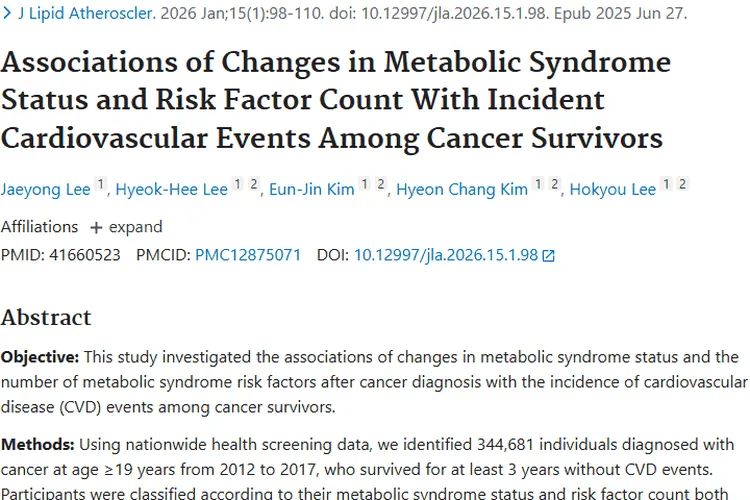The image size is (750, 500).
Task: Click affiliation superscript 1 after Eun-Jin Kim
Action: (365, 185)
